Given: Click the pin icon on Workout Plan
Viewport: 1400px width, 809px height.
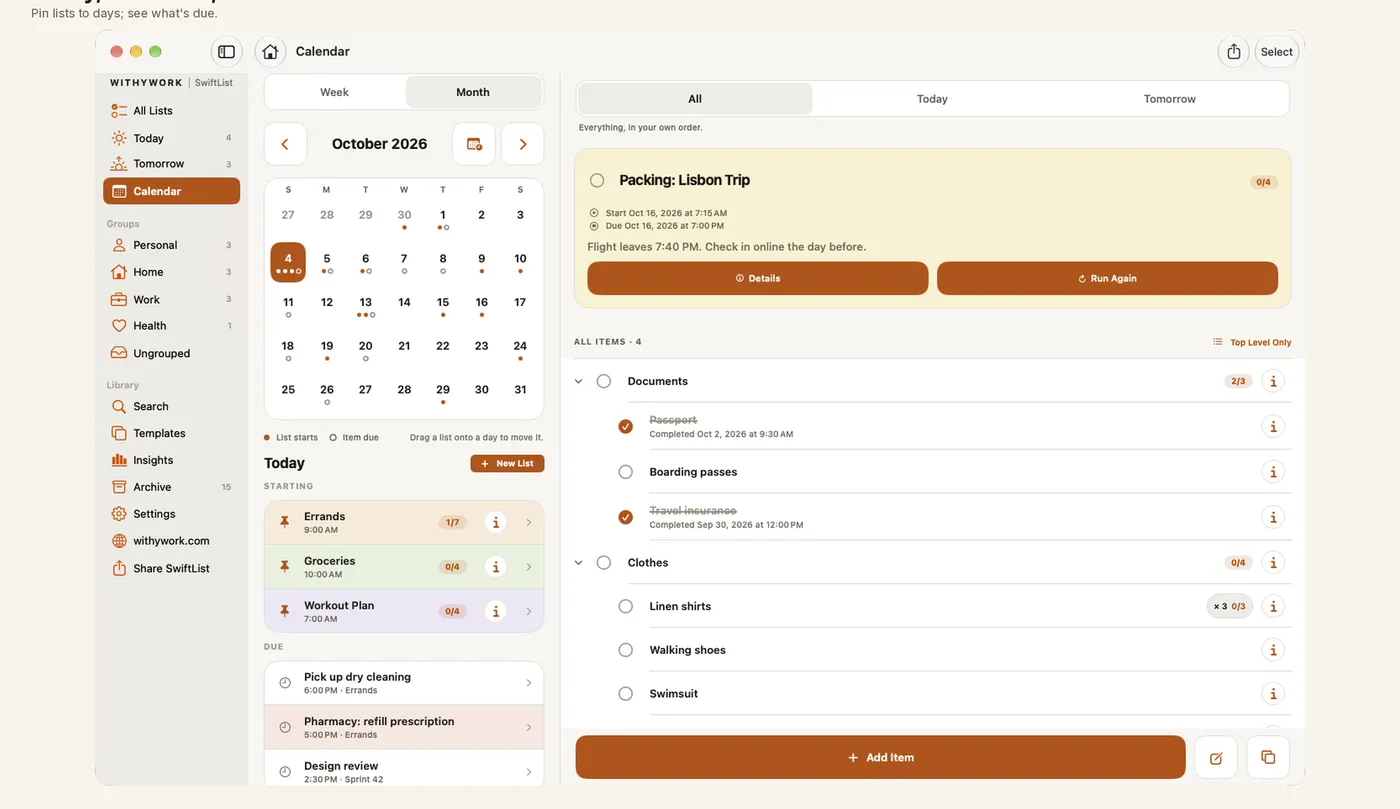Looking at the screenshot, I should click(x=284, y=611).
